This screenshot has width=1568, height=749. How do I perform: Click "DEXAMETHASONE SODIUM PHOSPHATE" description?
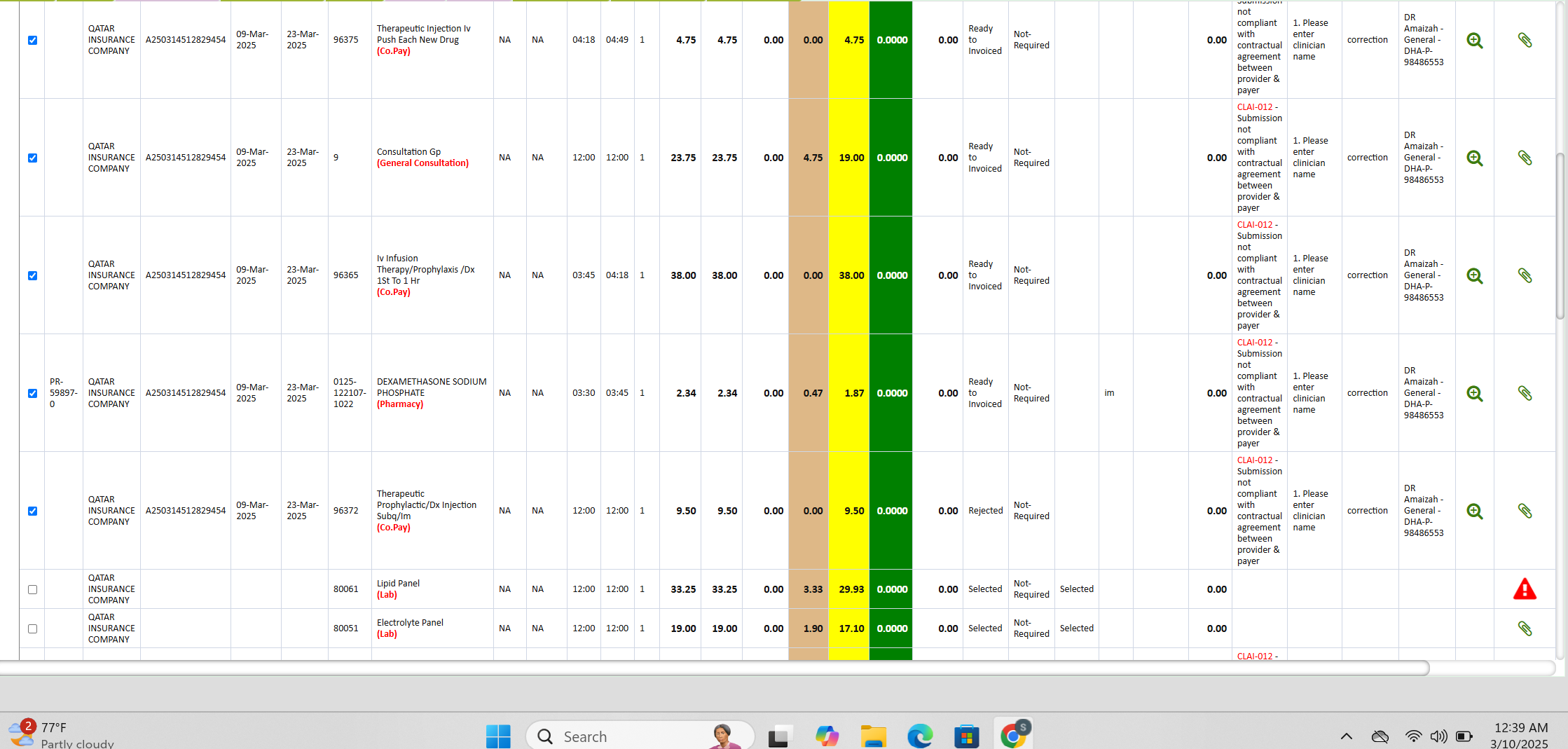click(431, 387)
